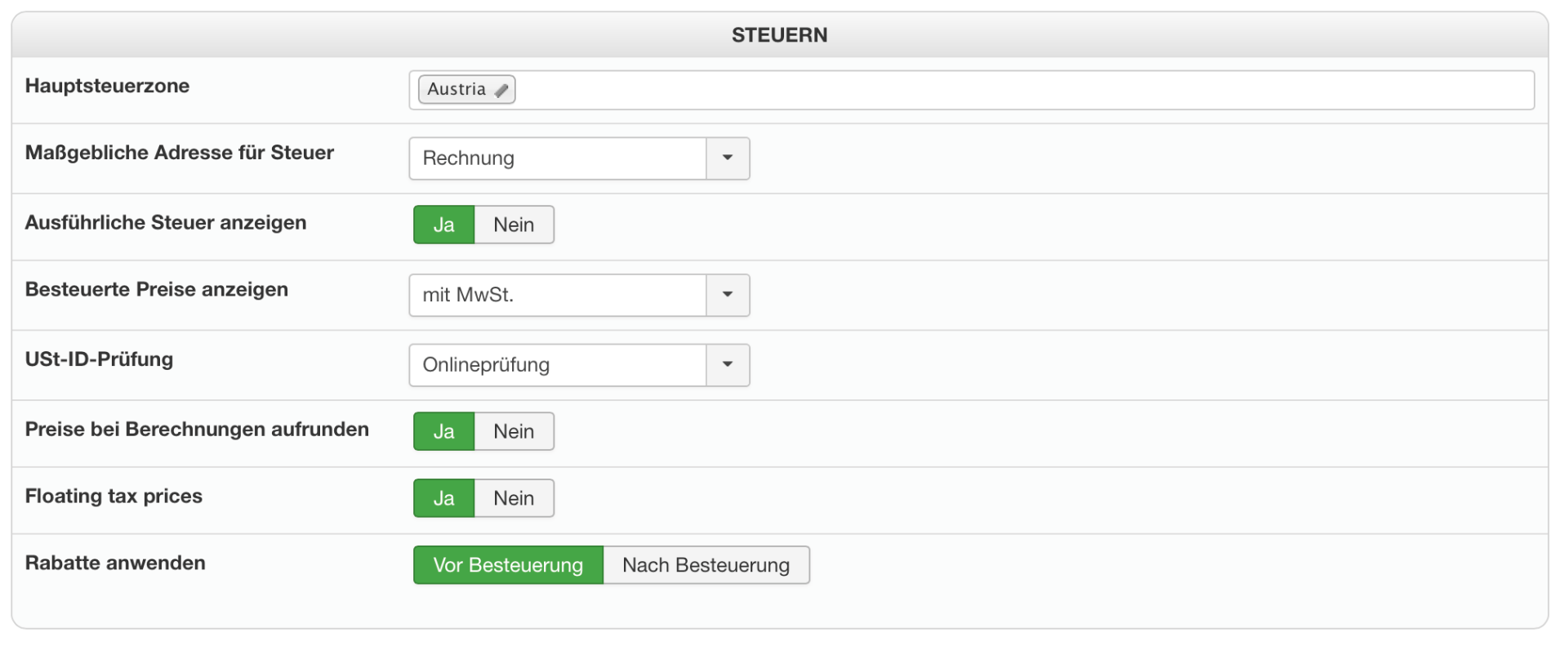Image resolution: width=1568 pixels, height=646 pixels.
Task: Set Ausführliche Steuer anzeigen to Ja
Action: [443, 225]
